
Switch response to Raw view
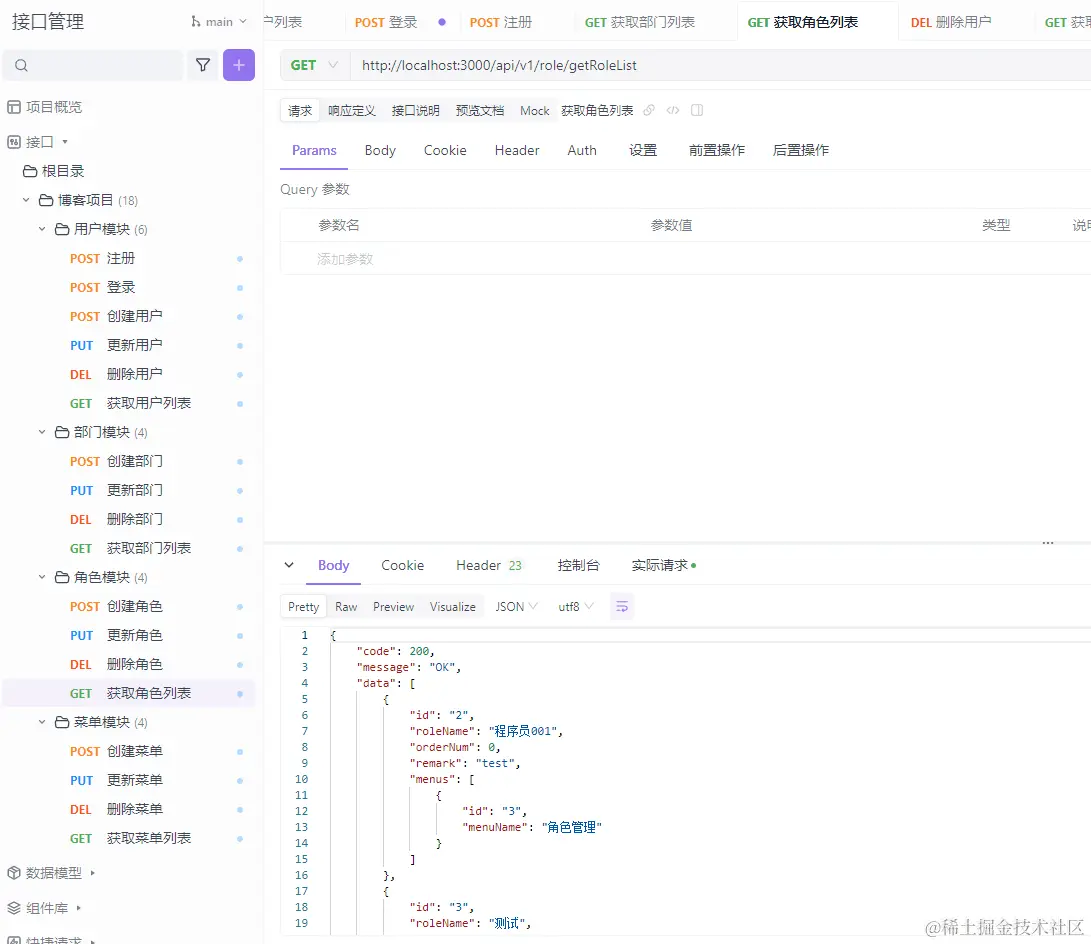tap(346, 607)
